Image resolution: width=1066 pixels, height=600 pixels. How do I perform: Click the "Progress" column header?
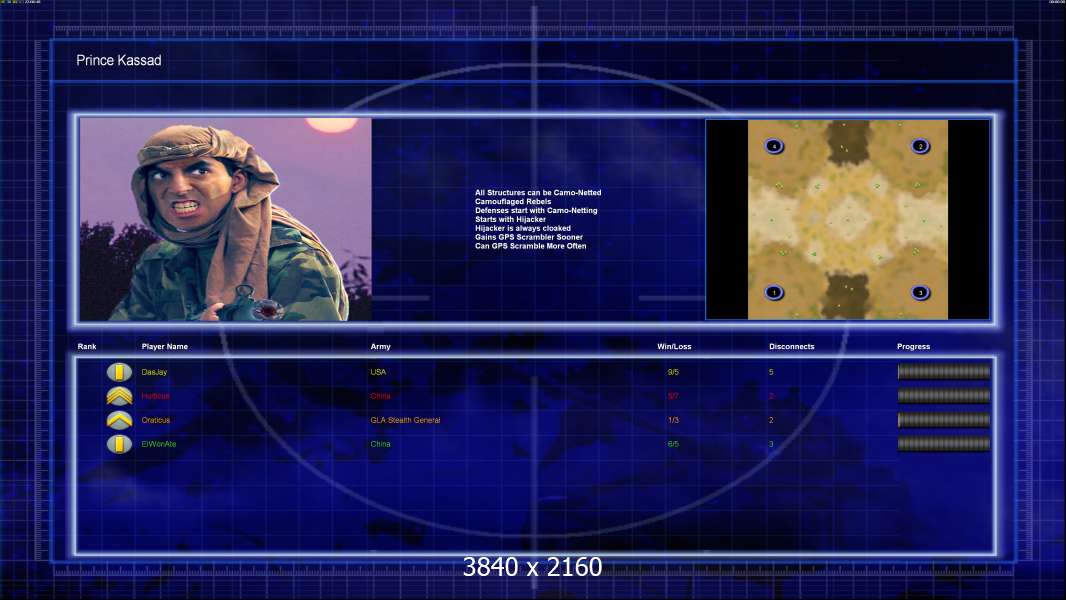coord(913,347)
